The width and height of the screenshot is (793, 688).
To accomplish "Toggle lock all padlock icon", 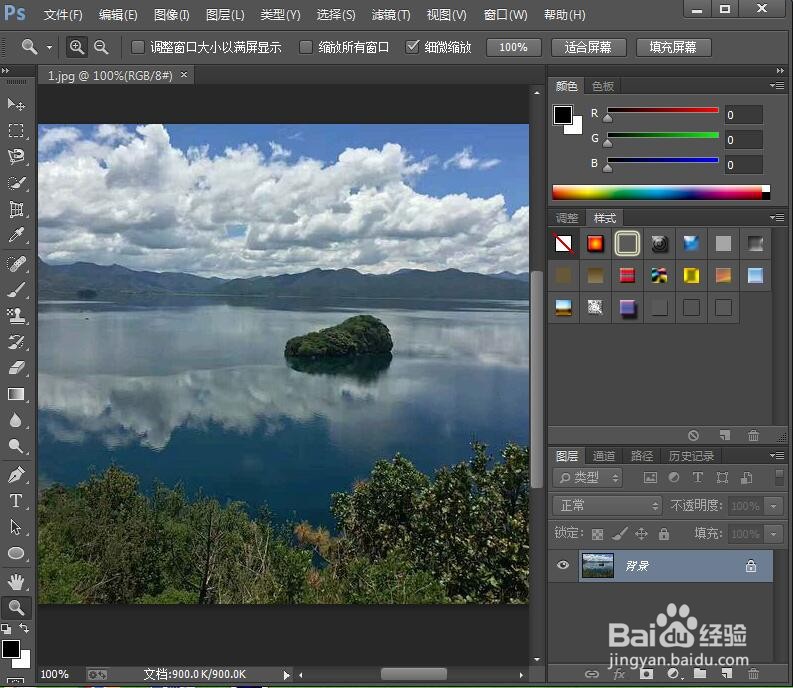I will pos(664,534).
